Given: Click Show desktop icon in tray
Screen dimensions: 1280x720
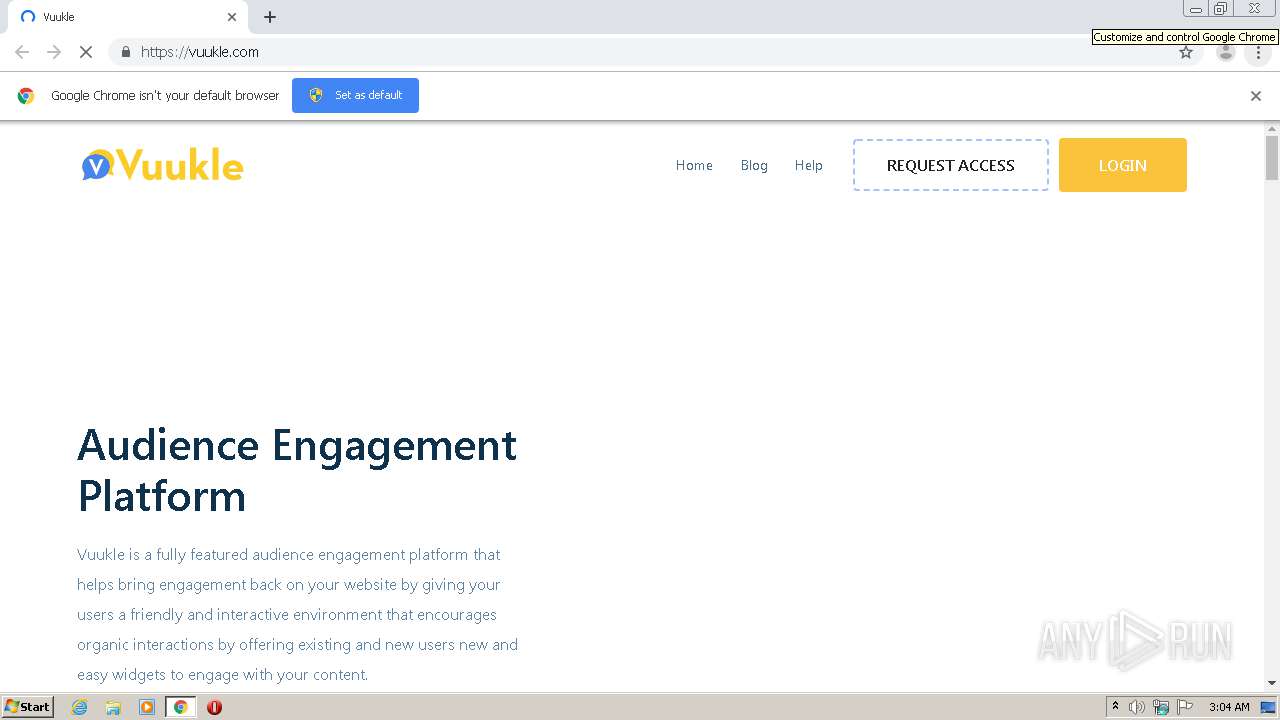Looking at the screenshot, I should click(x=1268, y=707).
